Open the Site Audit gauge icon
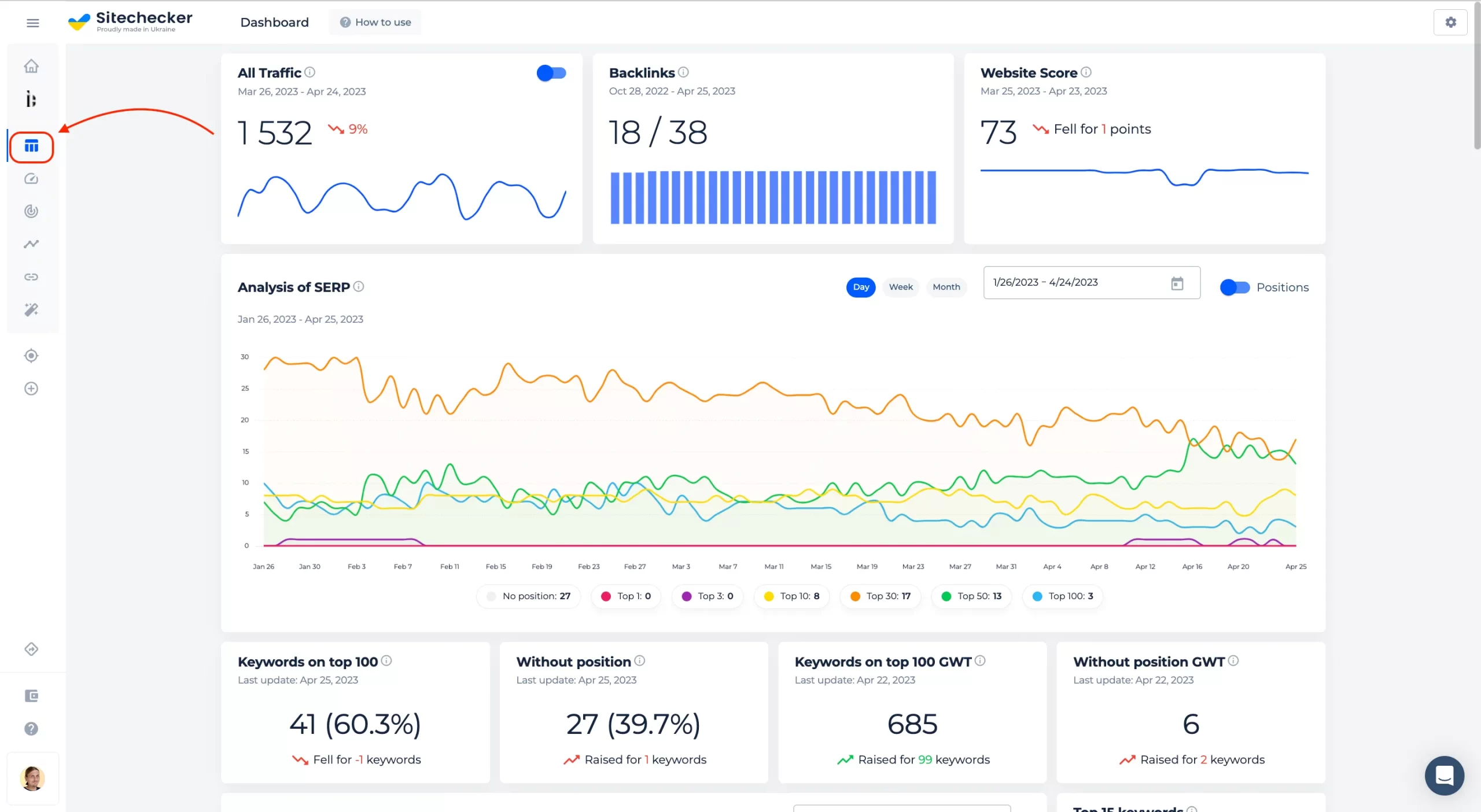The image size is (1481, 812). pyautogui.click(x=31, y=179)
